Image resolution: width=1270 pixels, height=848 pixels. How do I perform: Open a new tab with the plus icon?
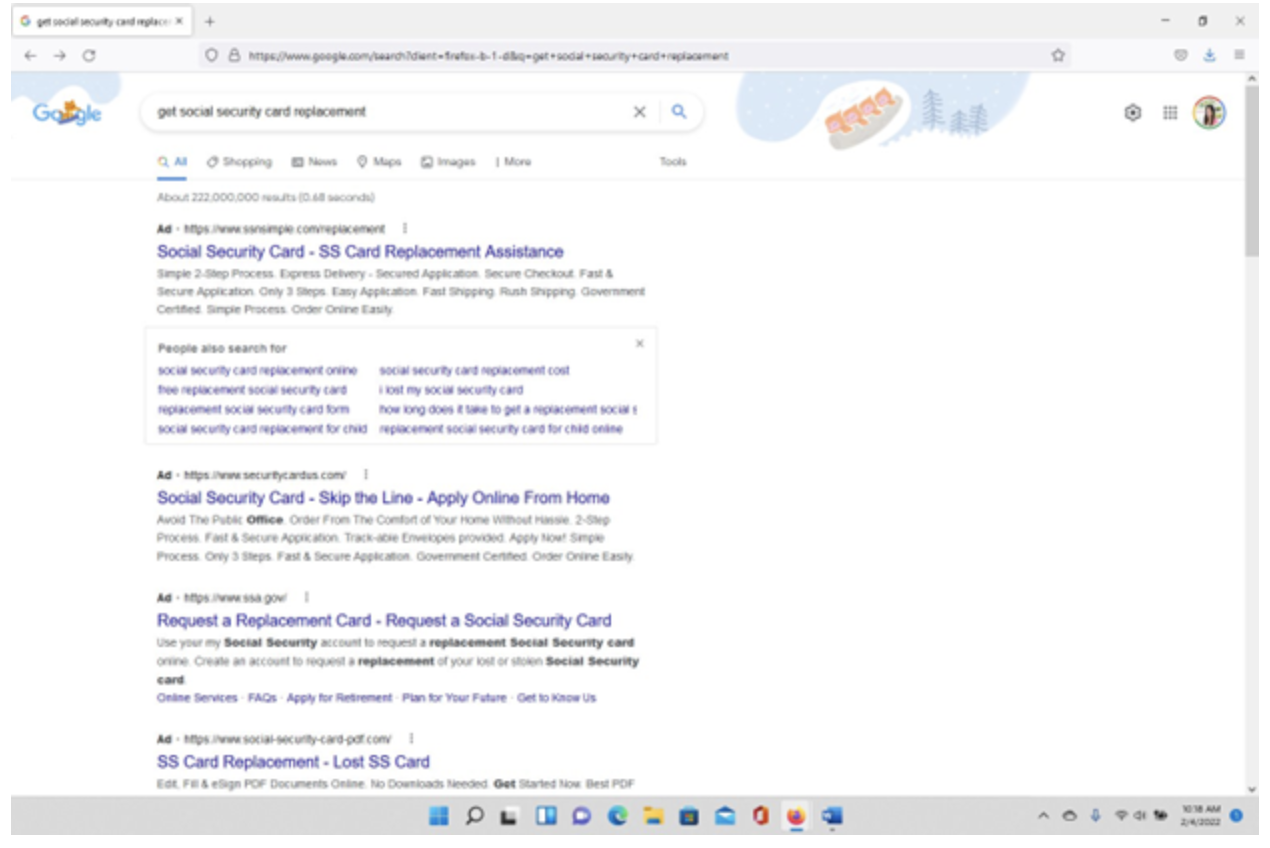click(209, 21)
